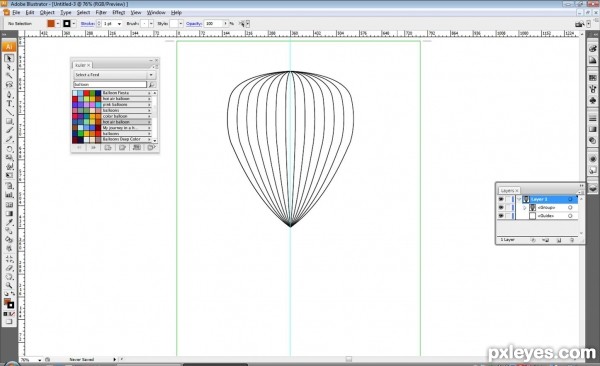
Task: Select the Scale tool
Action: pyautogui.click(x=9, y=158)
